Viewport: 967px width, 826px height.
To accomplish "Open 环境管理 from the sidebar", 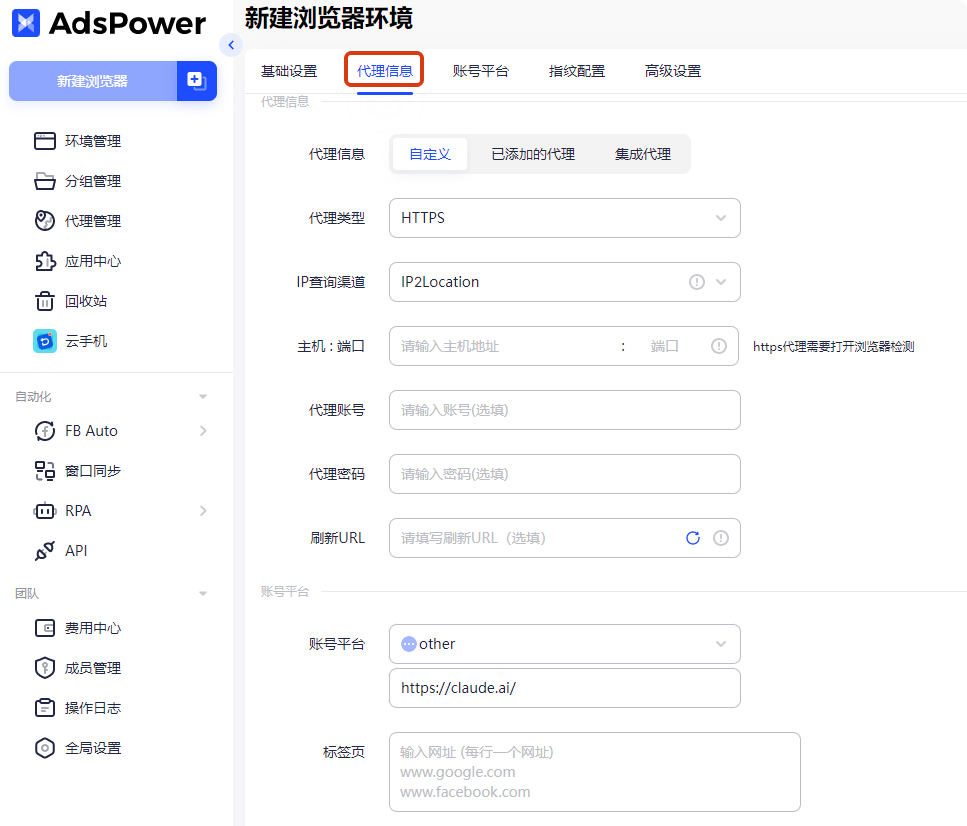I will coord(92,141).
